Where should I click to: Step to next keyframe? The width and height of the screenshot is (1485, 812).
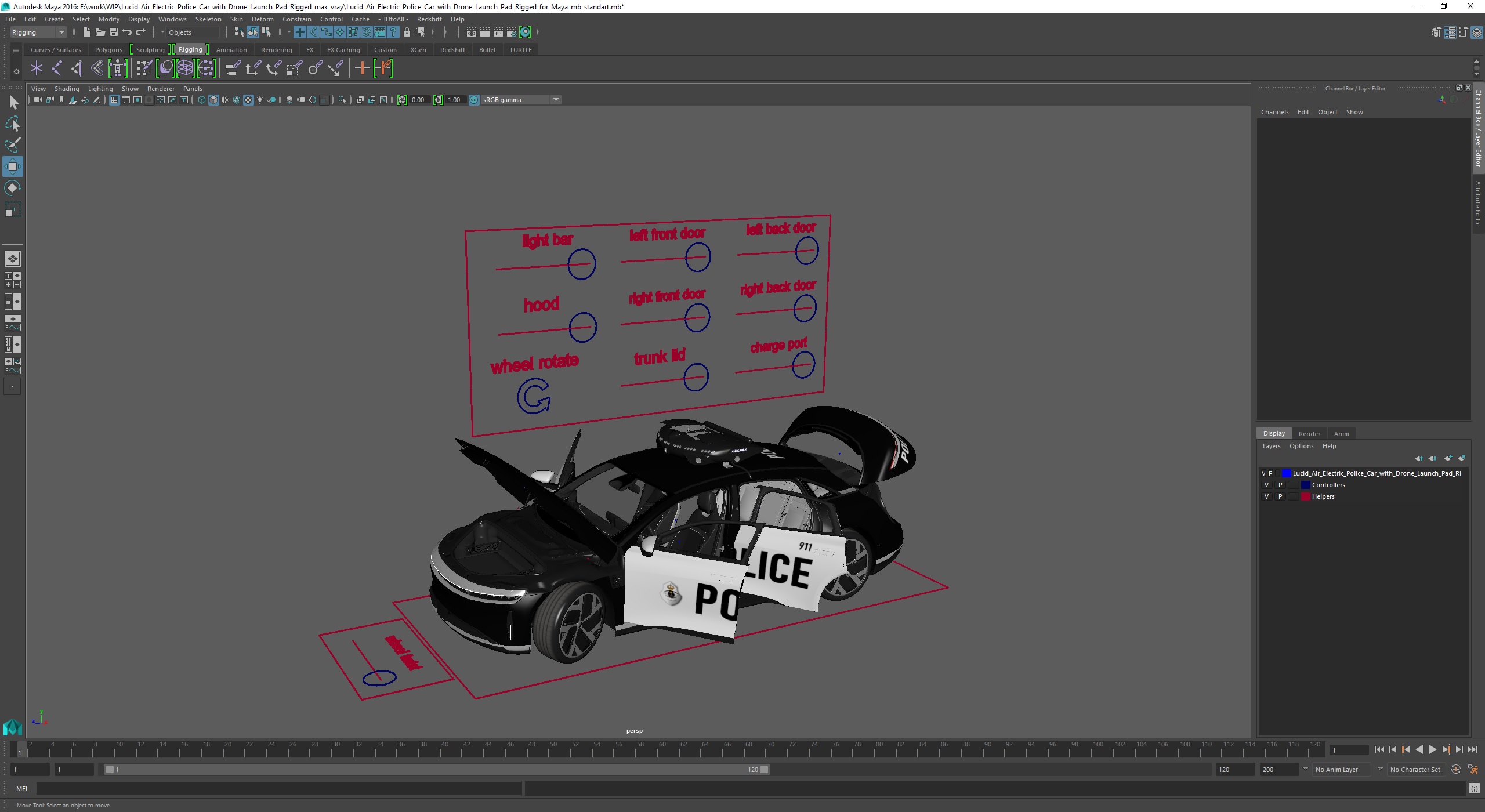tap(1446, 750)
